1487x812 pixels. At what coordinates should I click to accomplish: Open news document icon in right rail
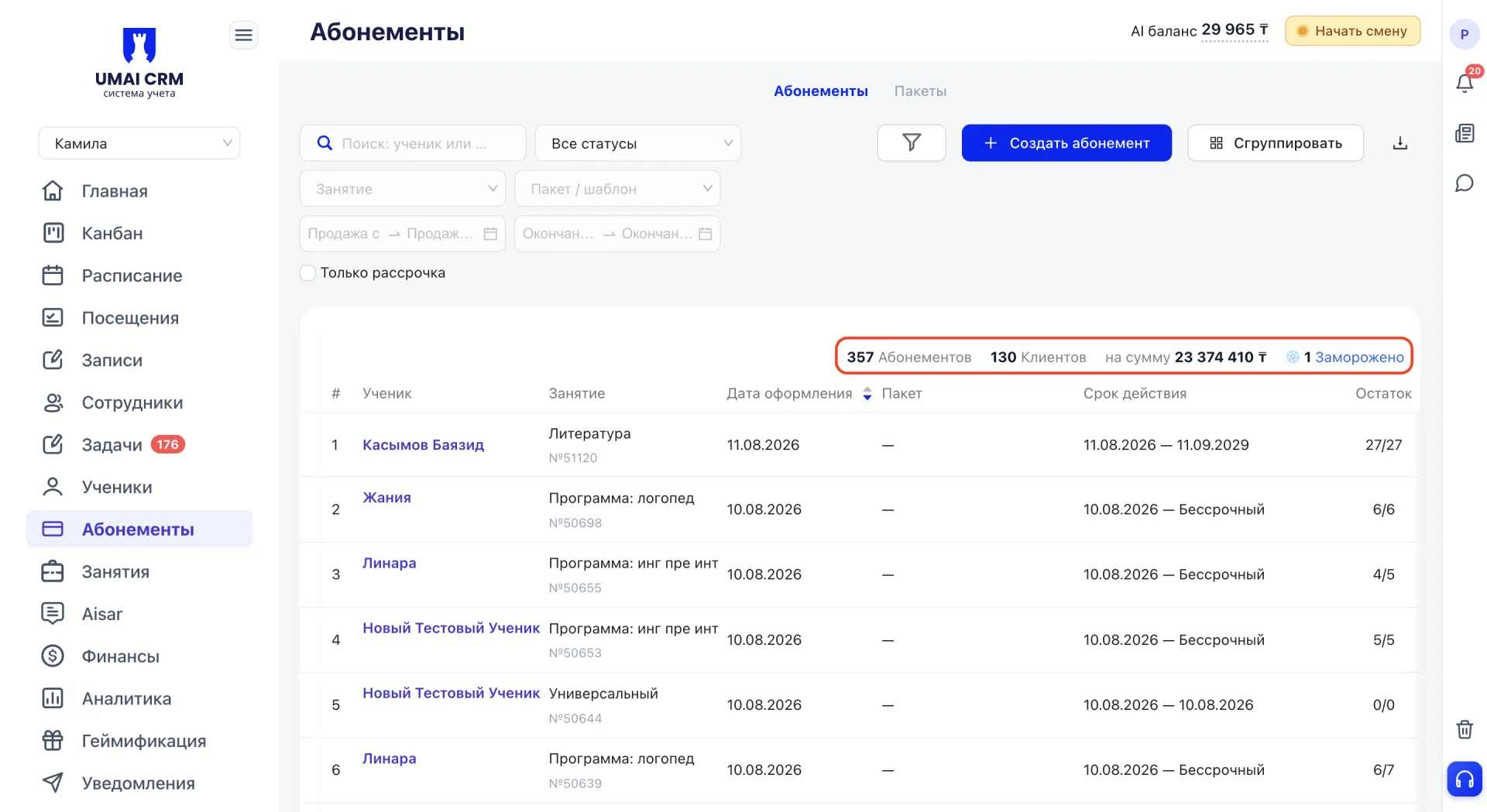point(1465,133)
